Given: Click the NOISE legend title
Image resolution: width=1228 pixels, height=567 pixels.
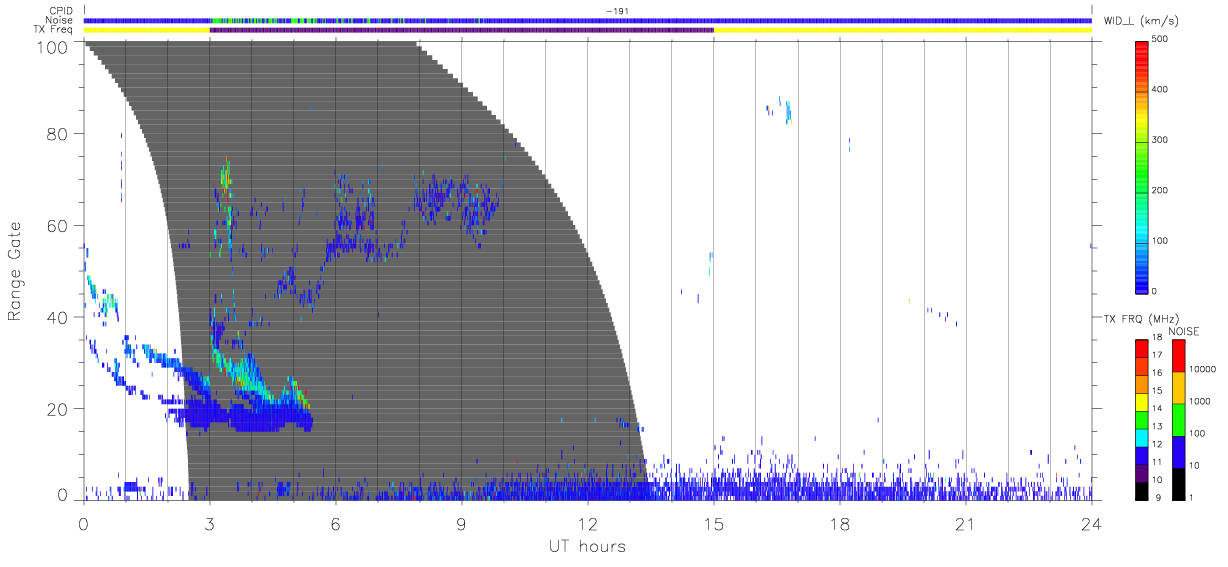Looking at the screenshot, I should [x=1184, y=331].
